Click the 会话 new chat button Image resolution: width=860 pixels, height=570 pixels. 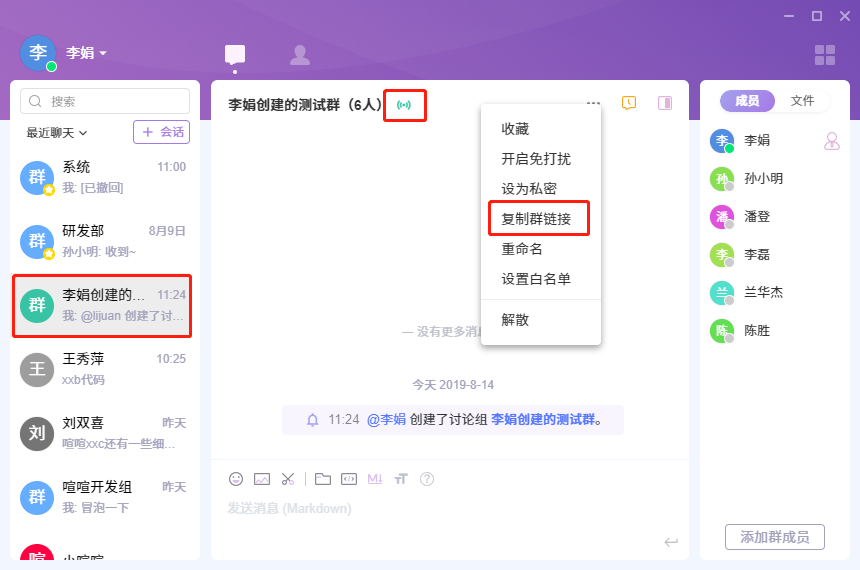(162, 132)
